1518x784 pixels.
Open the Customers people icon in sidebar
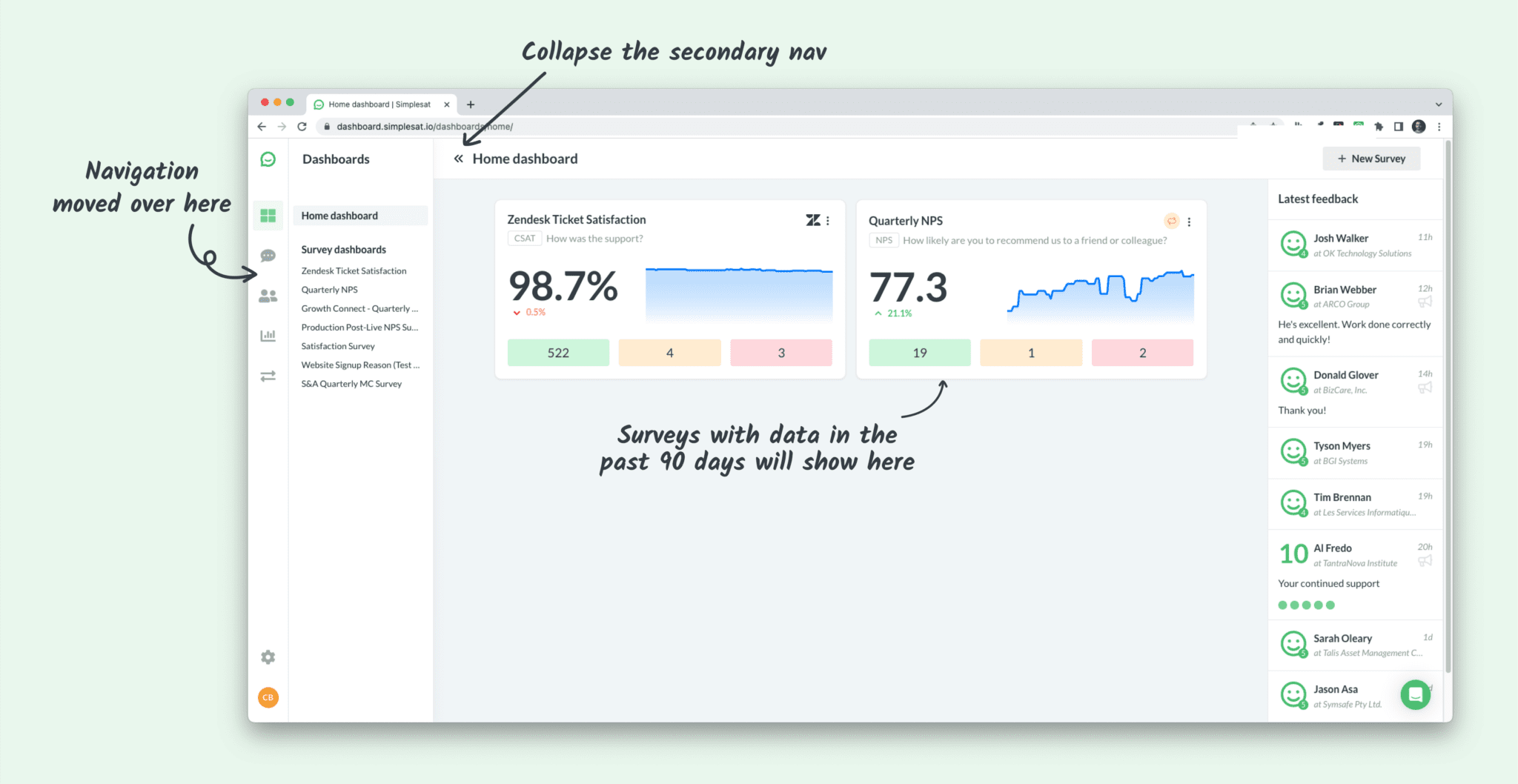pyautogui.click(x=268, y=295)
